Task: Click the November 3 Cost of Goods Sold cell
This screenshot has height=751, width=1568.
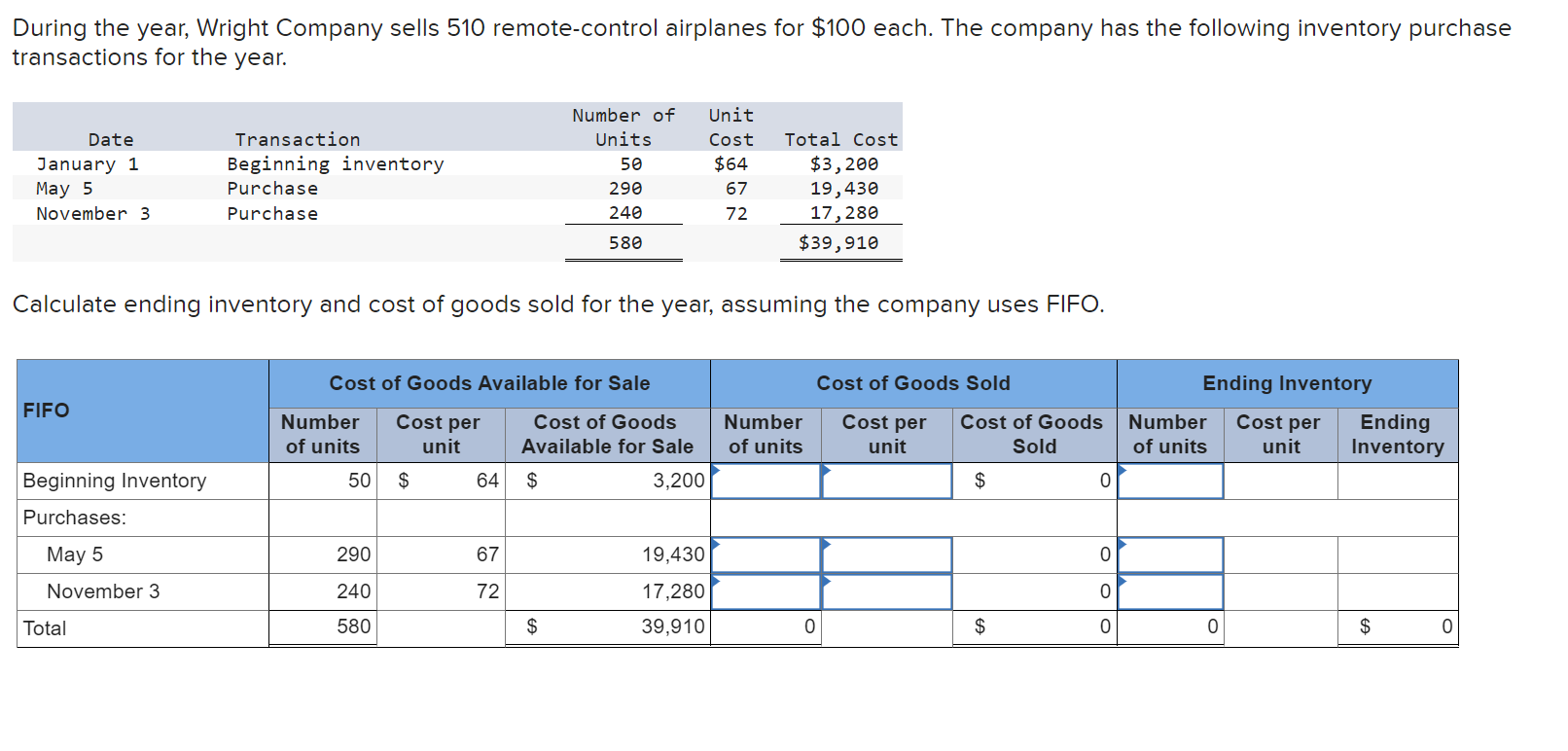Action: click(1035, 591)
